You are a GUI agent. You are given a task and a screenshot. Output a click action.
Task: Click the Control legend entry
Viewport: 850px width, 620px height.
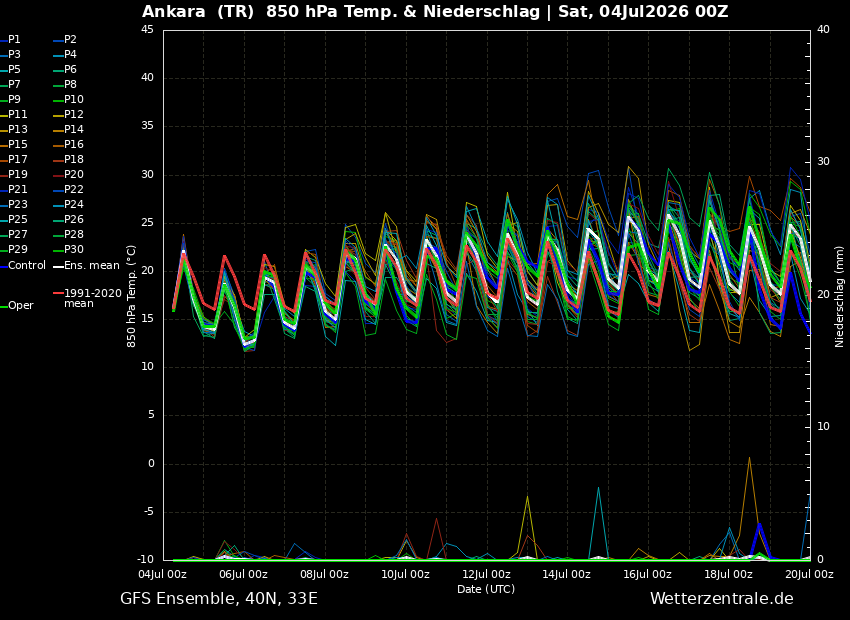pyautogui.click(x=23, y=266)
